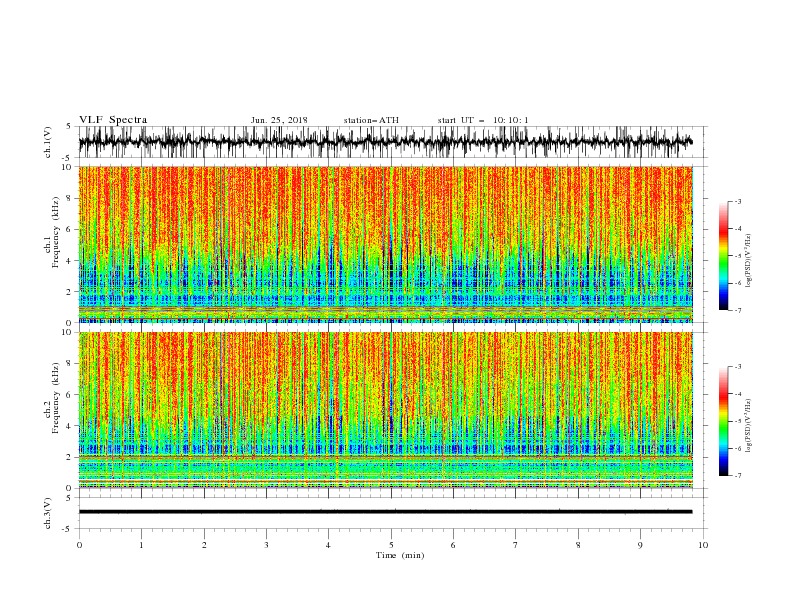The width and height of the screenshot is (792, 612).
Task: Click the ch.1(V) axis label
Action: pos(48,142)
